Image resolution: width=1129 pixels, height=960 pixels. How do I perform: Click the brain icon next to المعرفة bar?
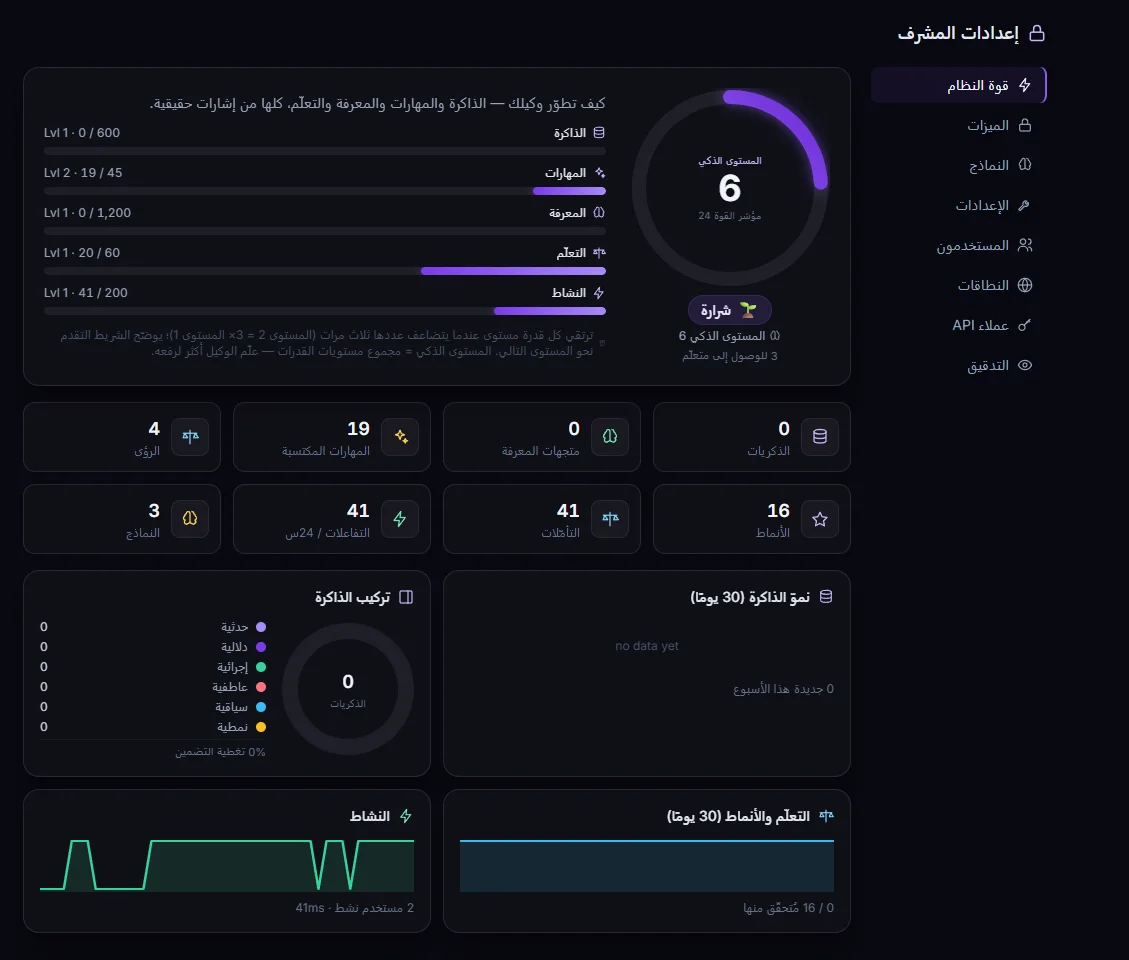(x=599, y=212)
